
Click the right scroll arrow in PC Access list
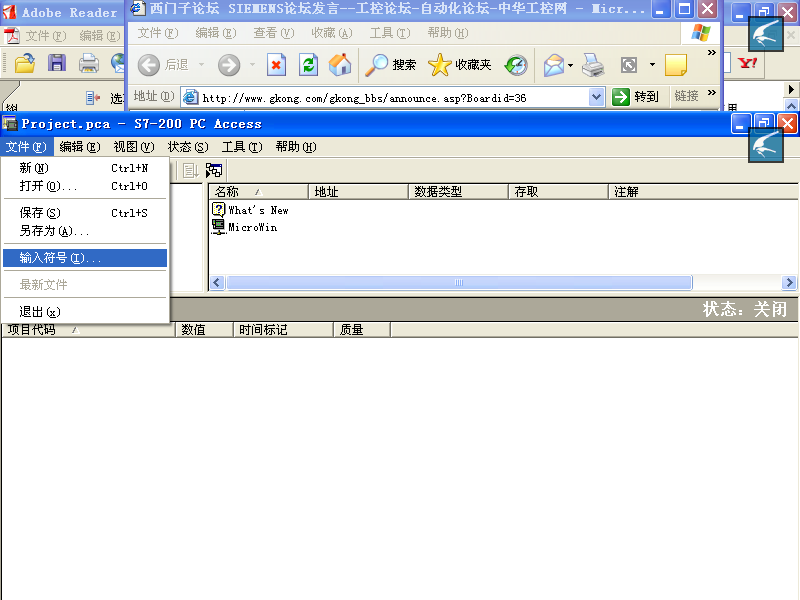tap(789, 283)
